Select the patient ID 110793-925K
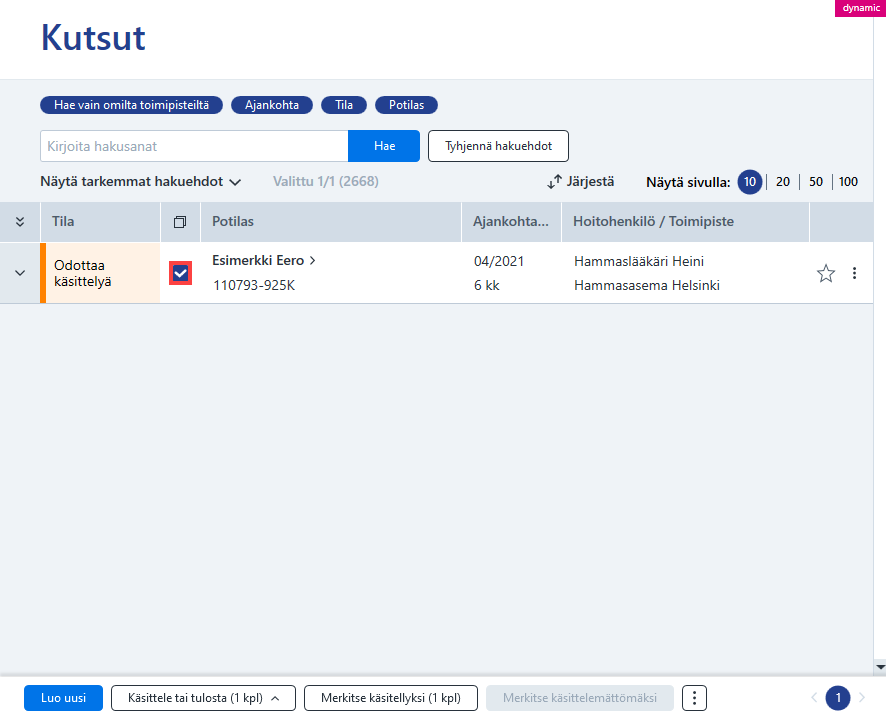The image size is (886, 718). point(254,285)
